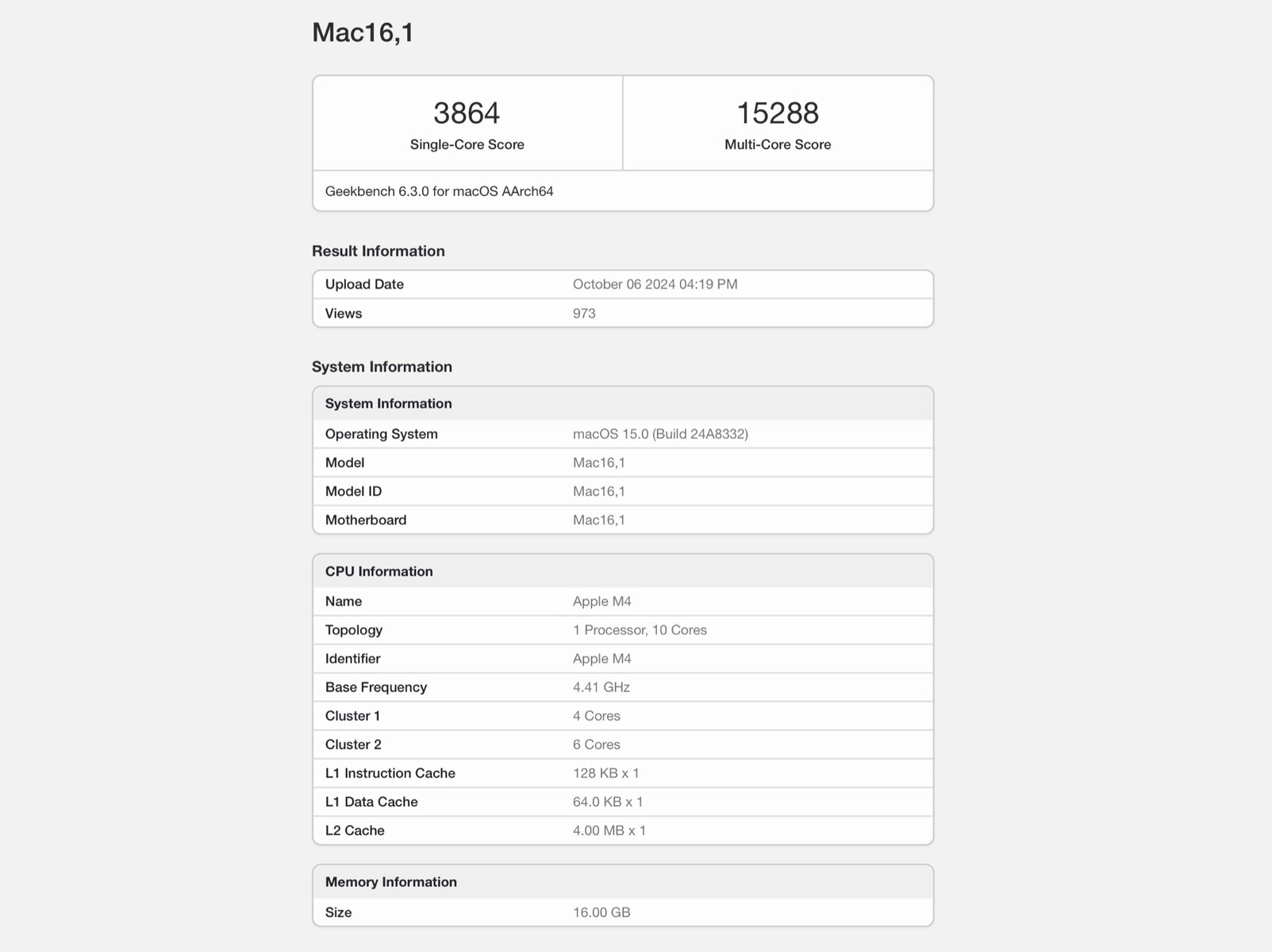1272x952 pixels.
Task: Click the Cluster 2 row label
Action: click(353, 744)
